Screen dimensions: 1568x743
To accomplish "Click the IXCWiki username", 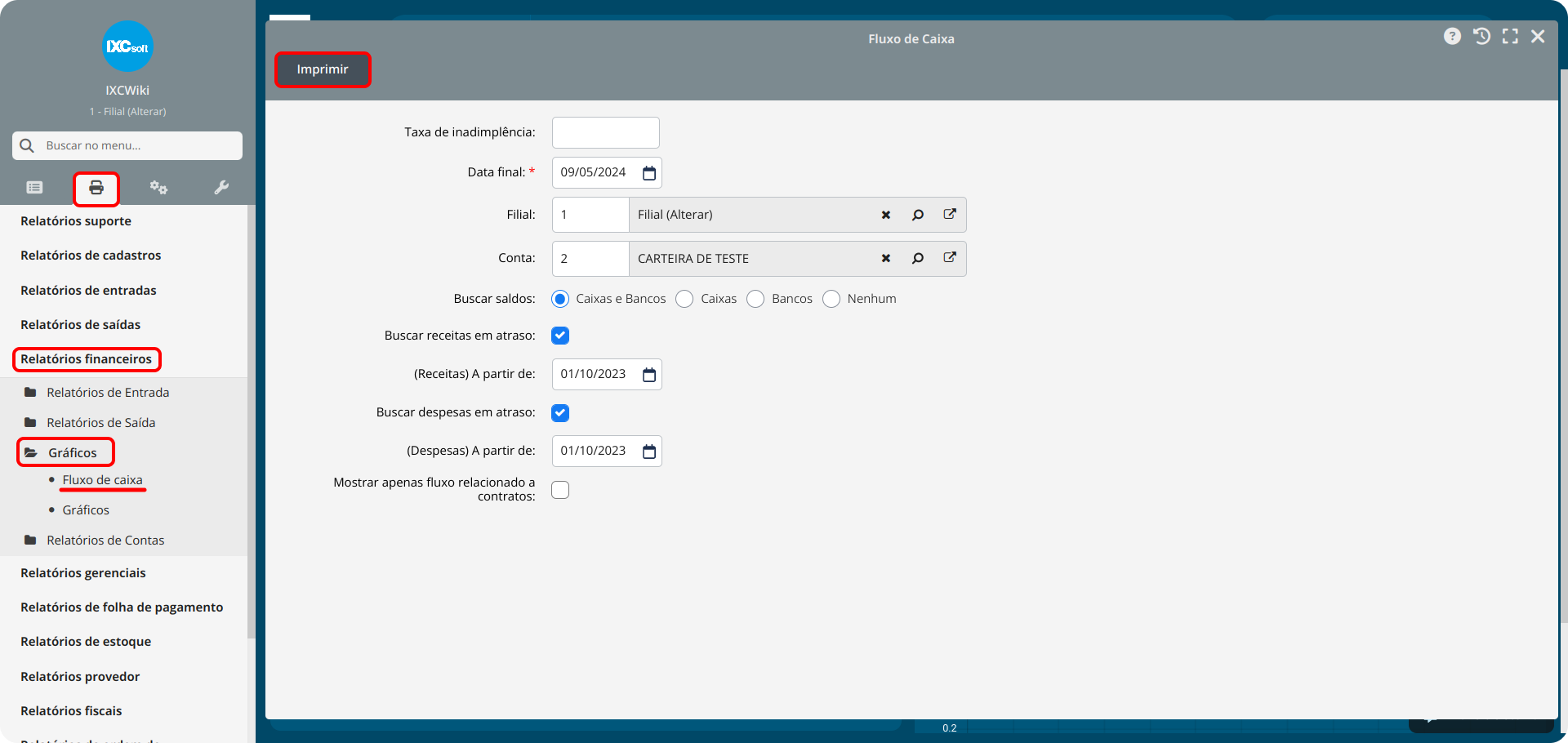I will click(x=127, y=91).
